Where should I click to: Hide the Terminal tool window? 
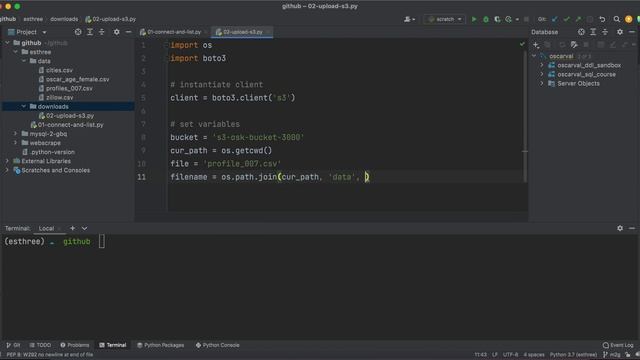point(632,228)
